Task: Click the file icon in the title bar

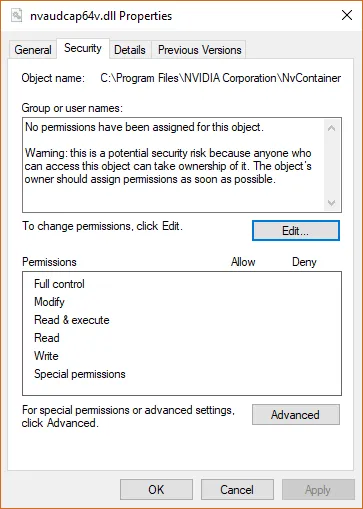Action: [x=16, y=15]
